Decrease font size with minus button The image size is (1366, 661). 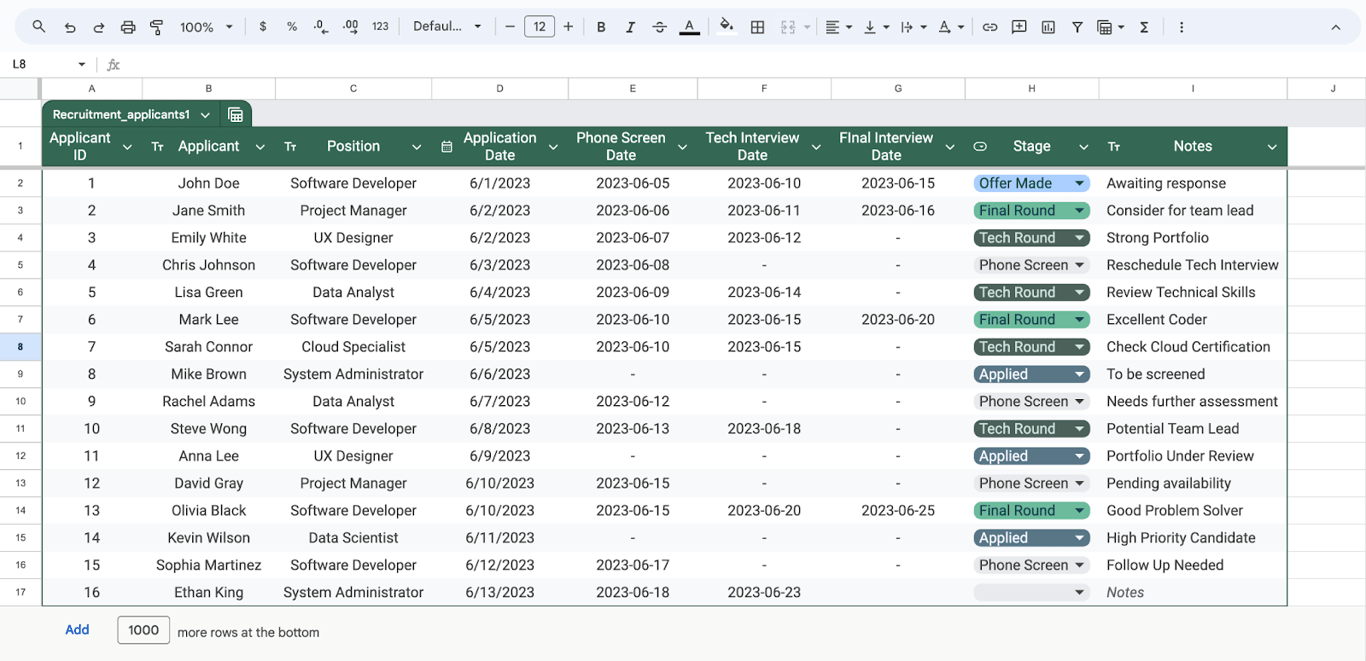coord(510,27)
